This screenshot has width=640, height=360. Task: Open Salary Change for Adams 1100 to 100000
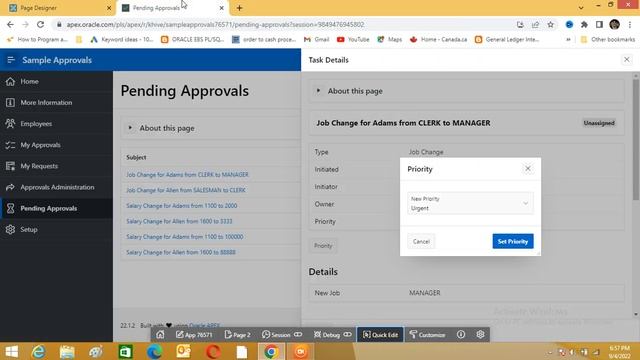(184, 237)
